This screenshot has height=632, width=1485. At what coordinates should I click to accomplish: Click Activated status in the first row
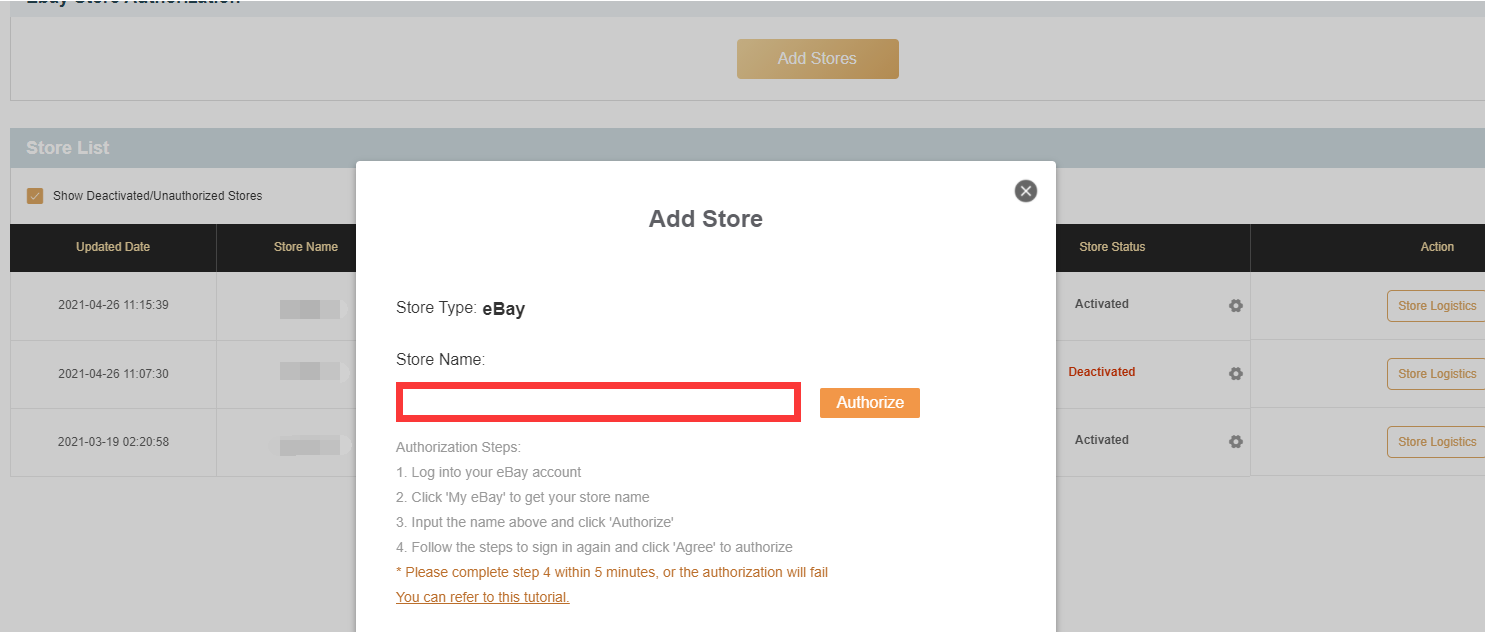point(1101,304)
